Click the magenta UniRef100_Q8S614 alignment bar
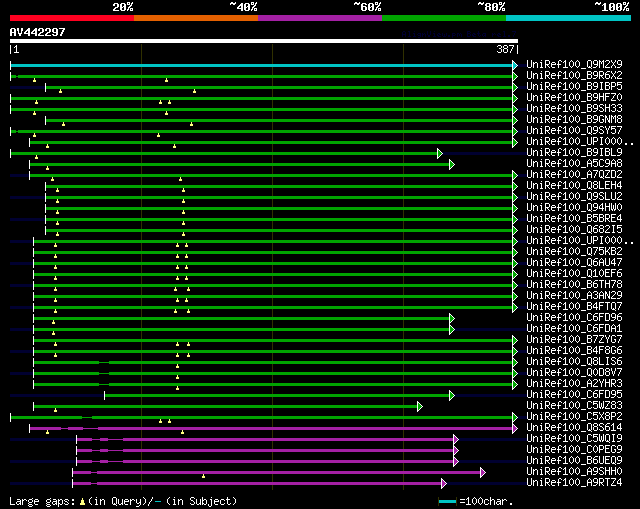This screenshot has width=640, height=509. click(x=271, y=429)
